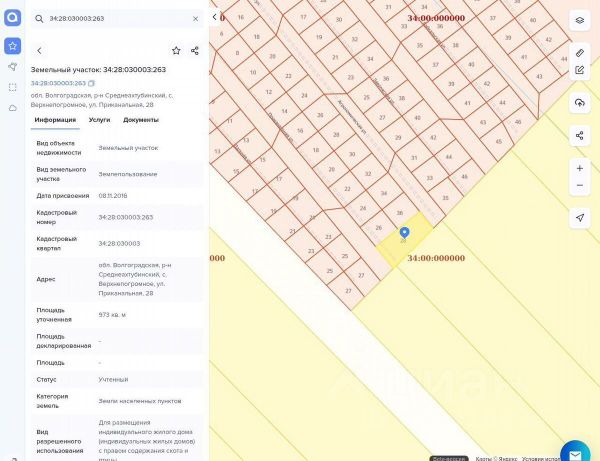The image size is (600, 461).
Task: Click the search field with cadastral number
Action: coord(117,18)
